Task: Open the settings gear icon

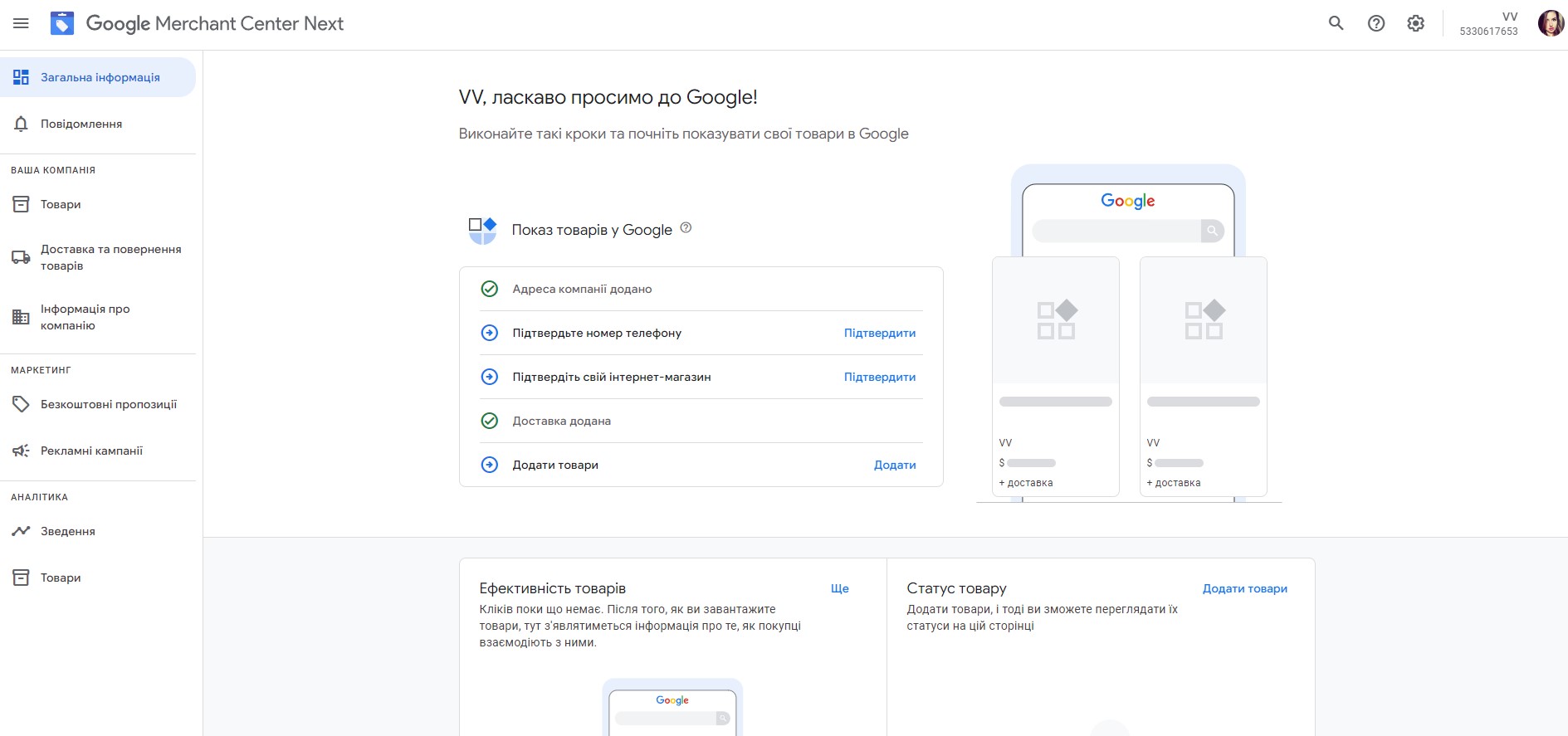Action: tap(1415, 23)
